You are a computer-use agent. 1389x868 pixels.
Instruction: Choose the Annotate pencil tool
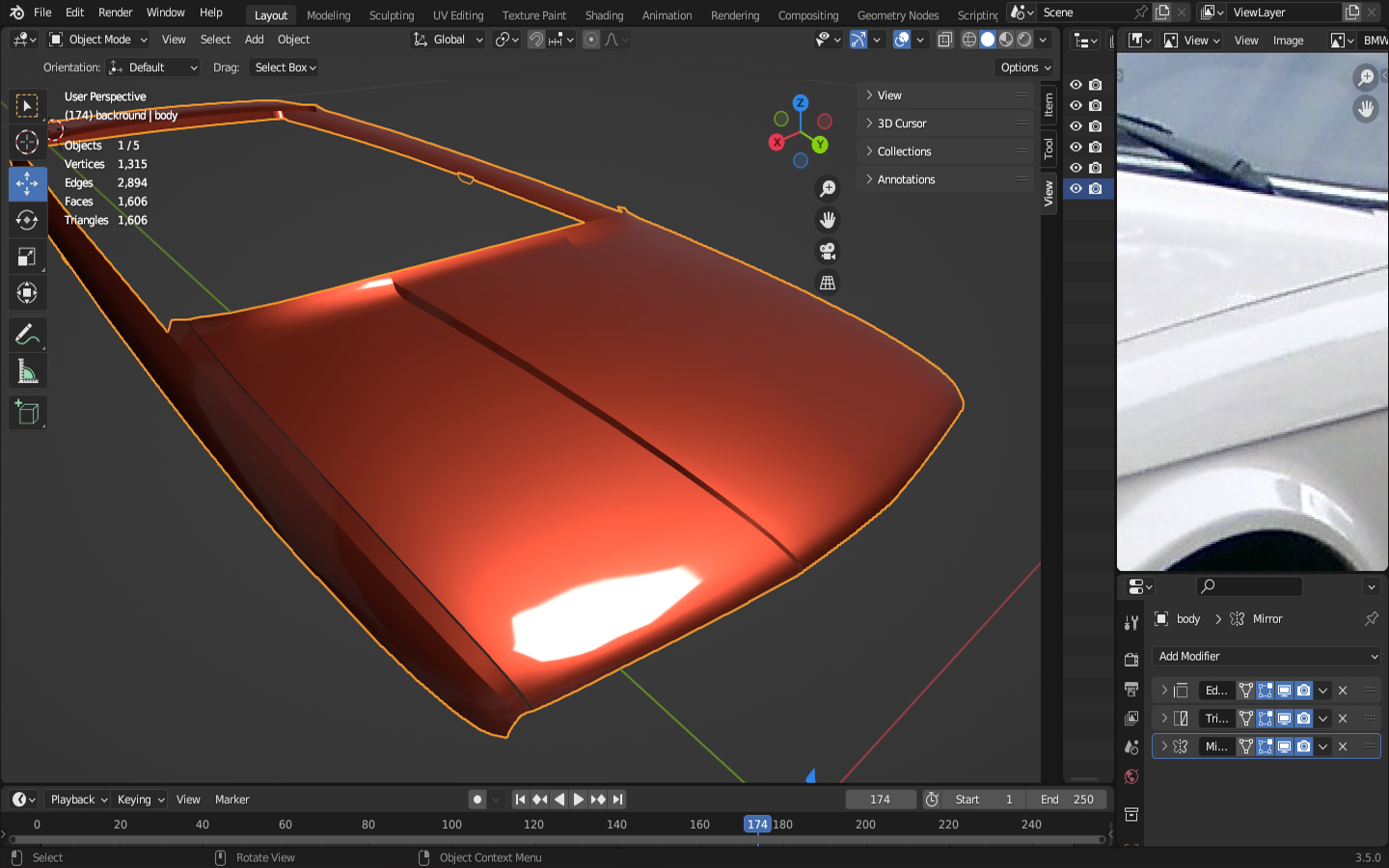tap(27, 335)
